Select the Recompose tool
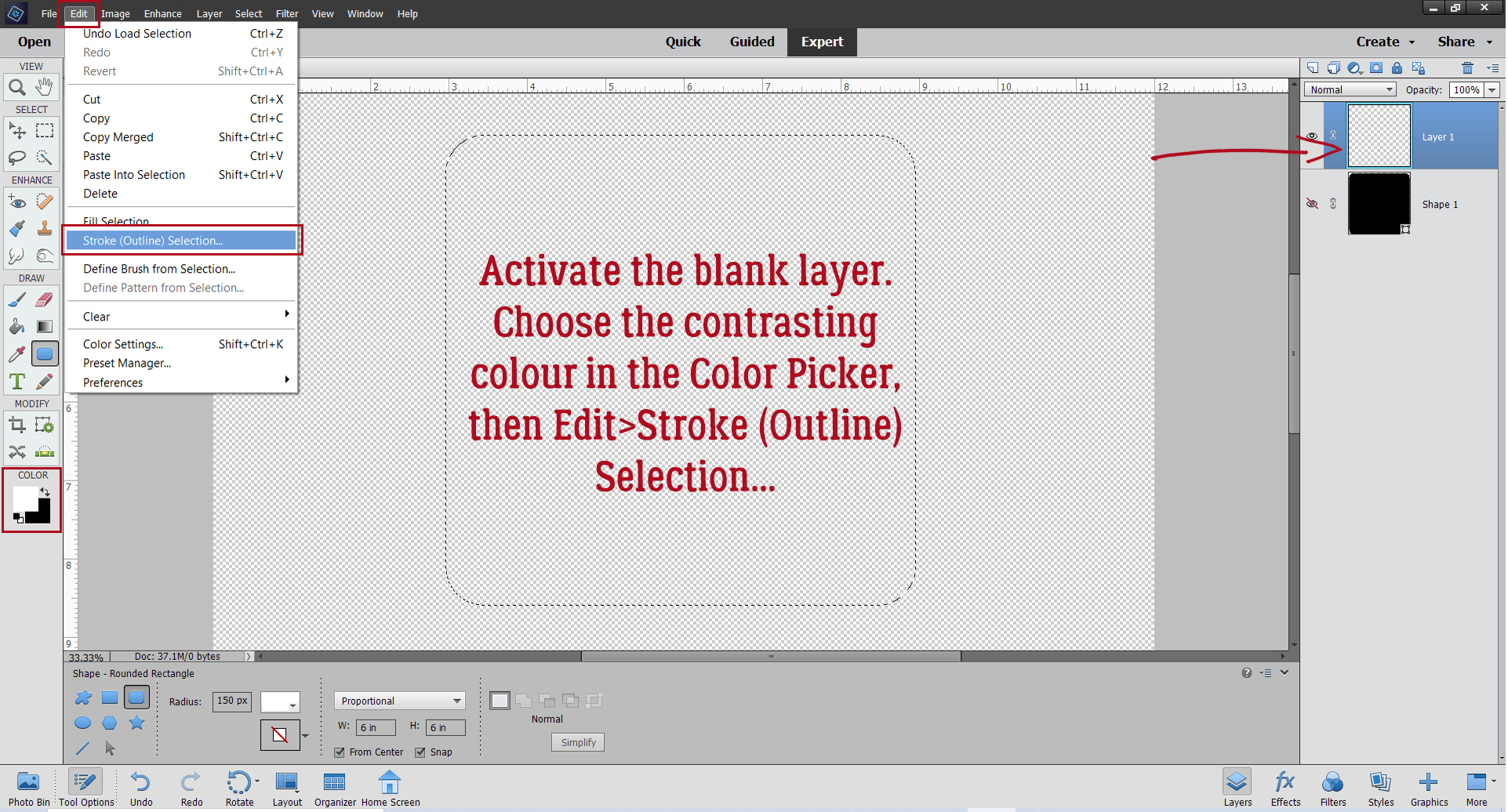This screenshot has height=812, width=1508. pyautogui.click(x=45, y=425)
